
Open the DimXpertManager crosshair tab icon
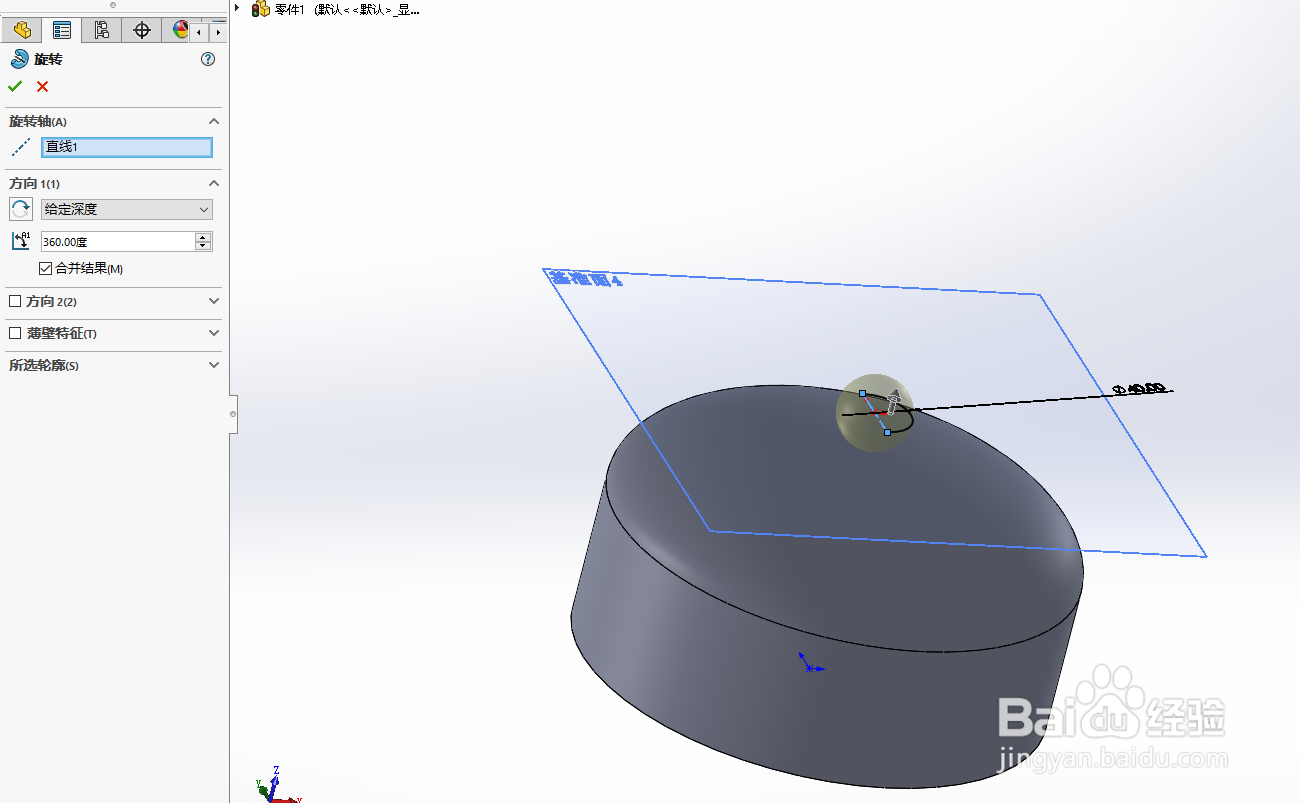point(141,30)
